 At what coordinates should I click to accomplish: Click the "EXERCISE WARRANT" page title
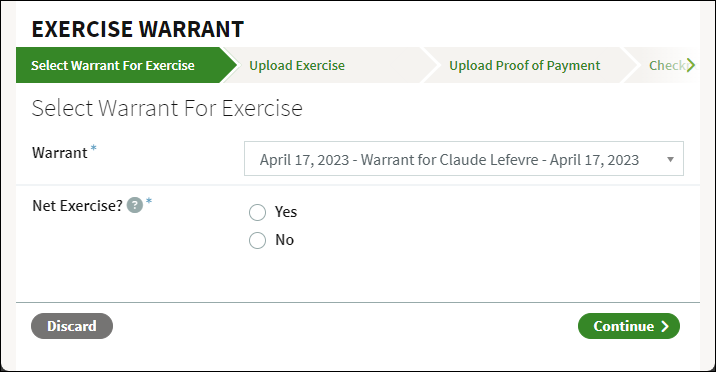pos(138,29)
